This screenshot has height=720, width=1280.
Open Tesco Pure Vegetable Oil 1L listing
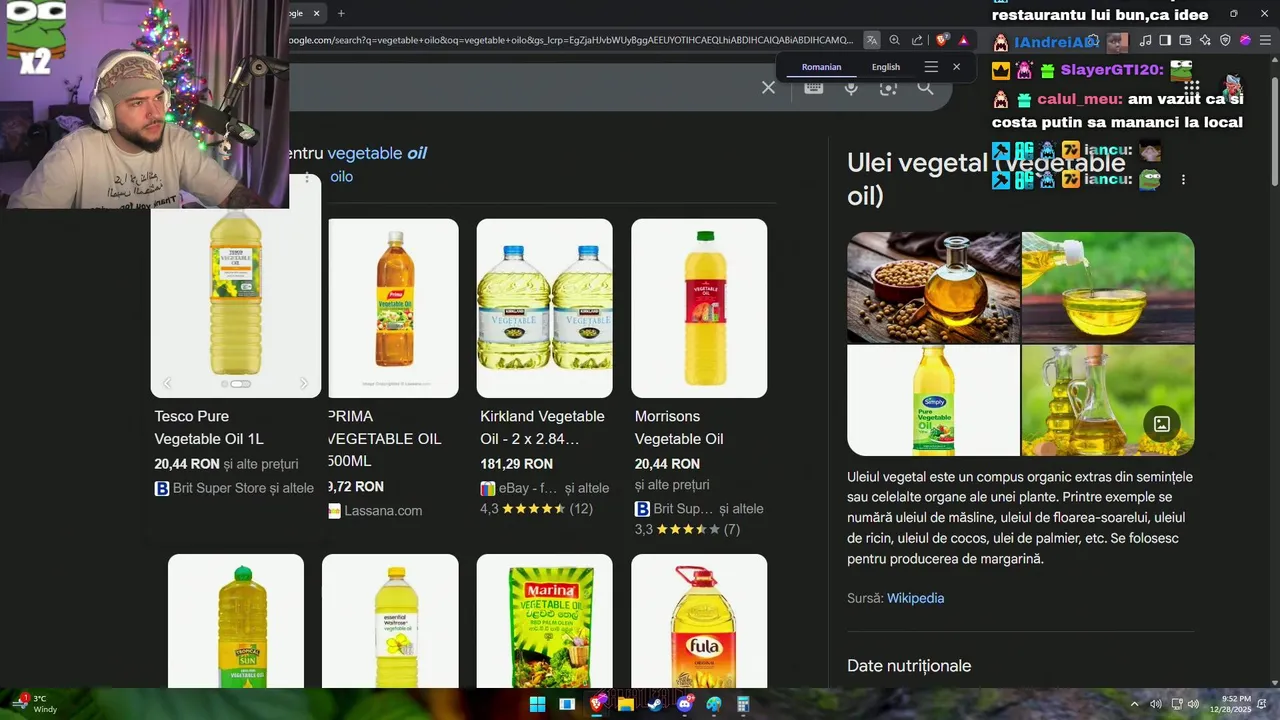(209, 427)
